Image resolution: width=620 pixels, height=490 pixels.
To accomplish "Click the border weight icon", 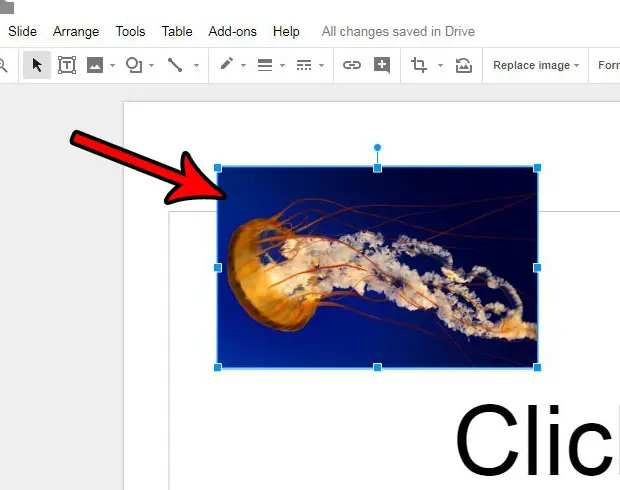I will [265, 65].
